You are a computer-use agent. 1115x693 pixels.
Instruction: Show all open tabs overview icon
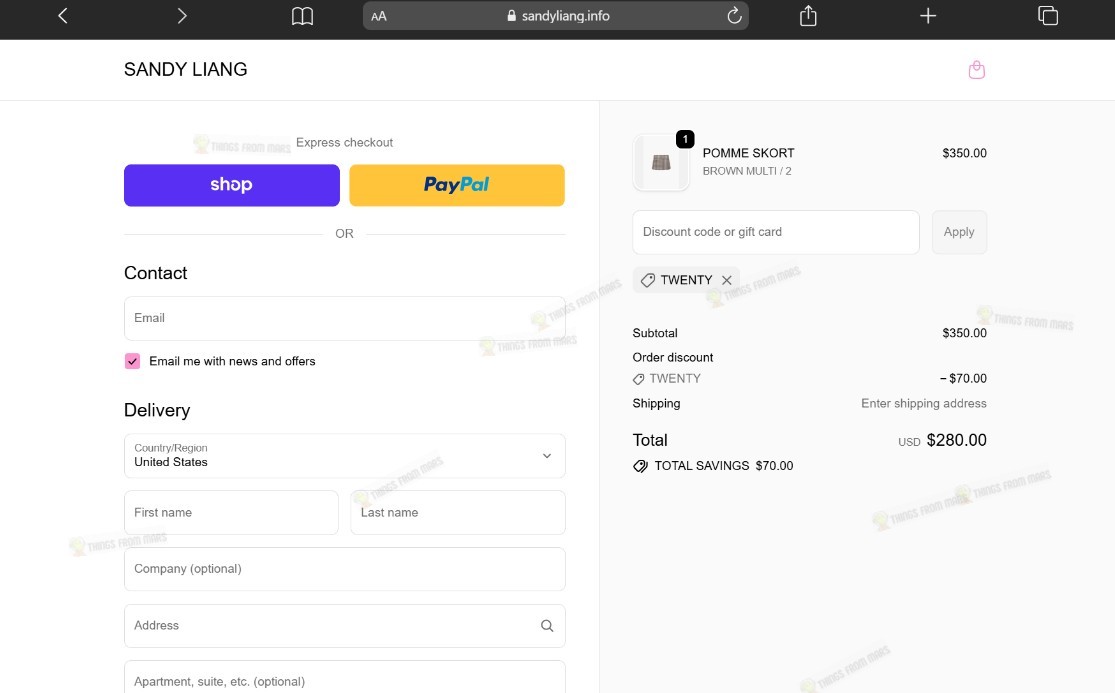1047,16
